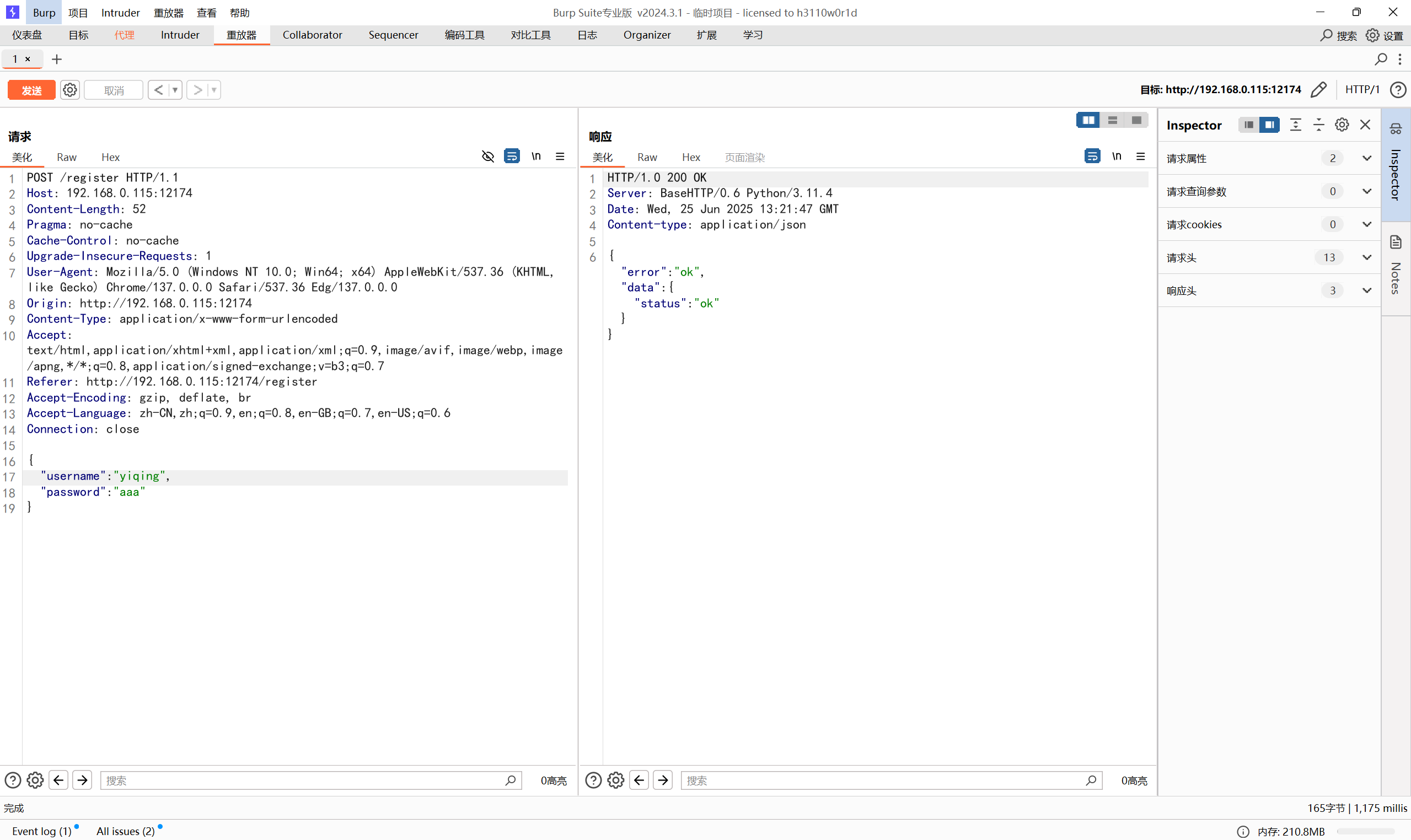1411x840 pixels.
Task: Open the 编码工具 Decoder tab
Action: coord(464,35)
